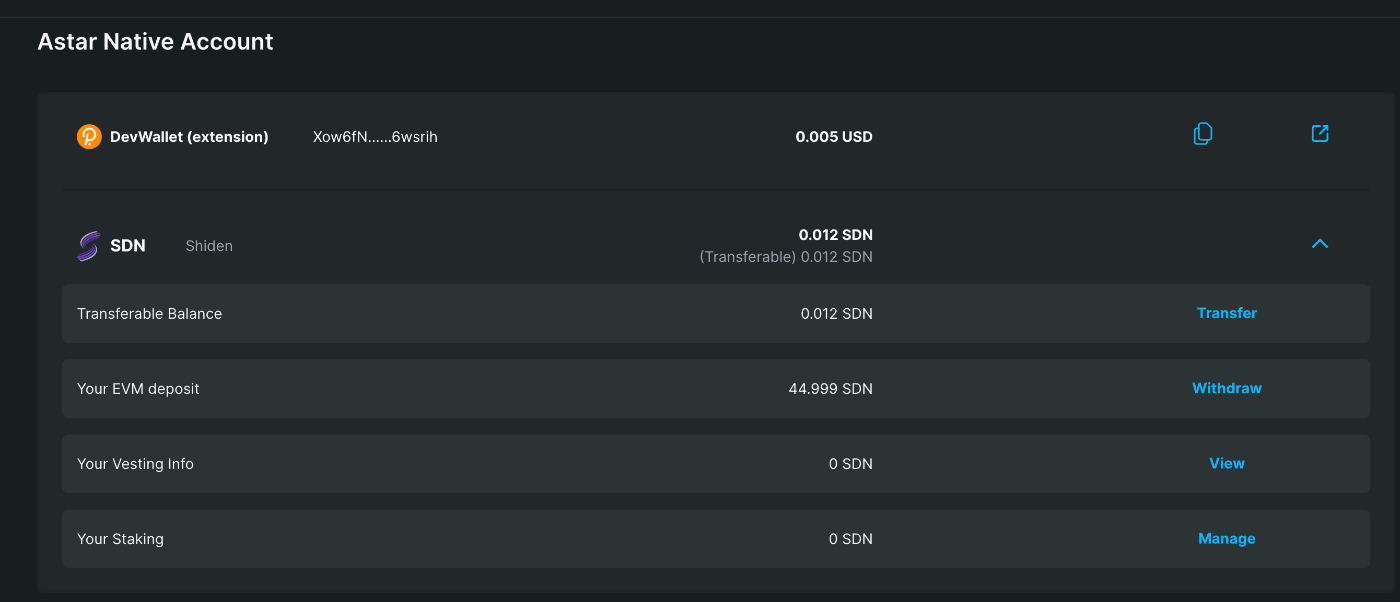Select the Your Staking label

(120, 539)
